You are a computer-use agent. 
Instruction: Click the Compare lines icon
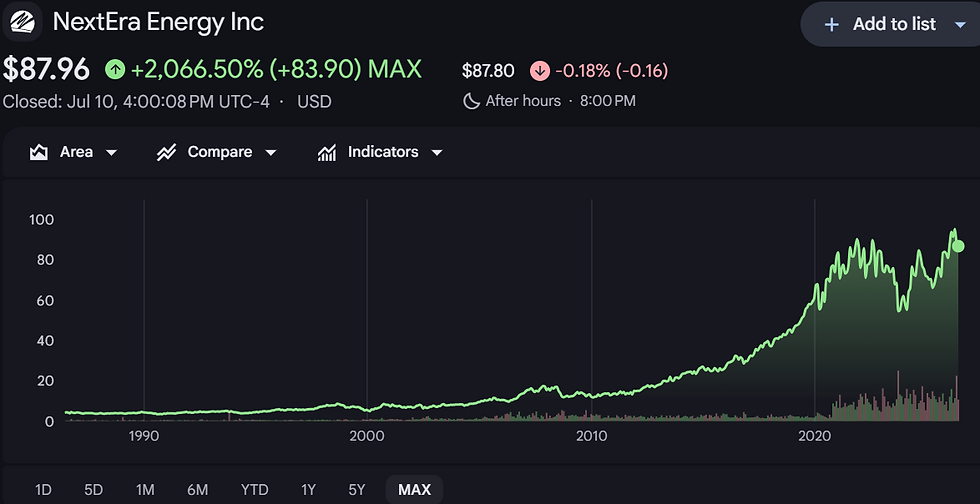pyautogui.click(x=166, y=152)
